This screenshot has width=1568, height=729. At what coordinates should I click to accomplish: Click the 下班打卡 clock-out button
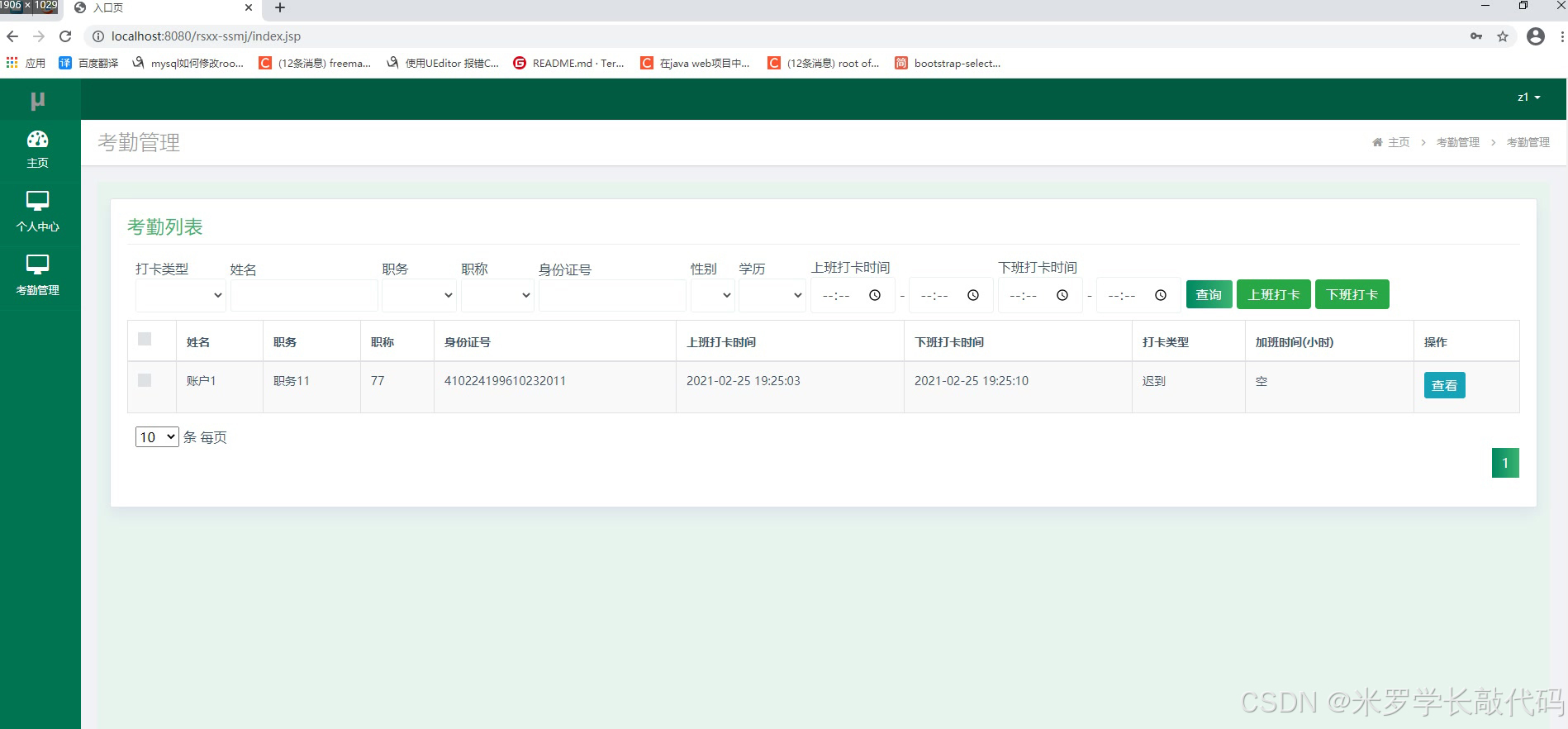(1352, 294)
